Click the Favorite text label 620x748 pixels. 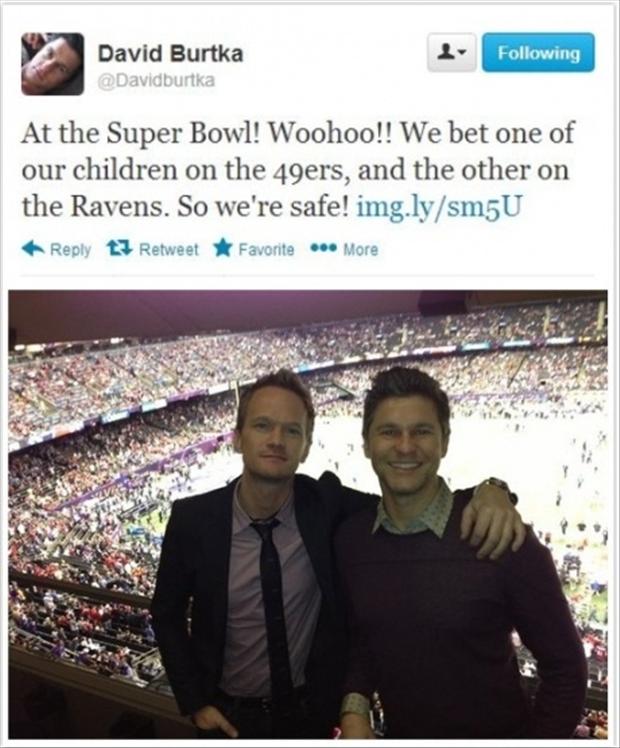(x=266, y=249)
